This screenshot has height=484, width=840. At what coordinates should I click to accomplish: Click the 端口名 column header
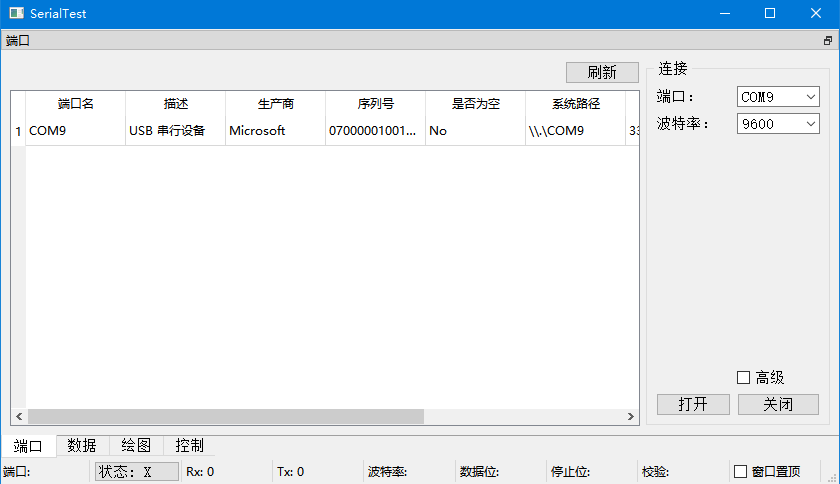click(x=76, y=104)
